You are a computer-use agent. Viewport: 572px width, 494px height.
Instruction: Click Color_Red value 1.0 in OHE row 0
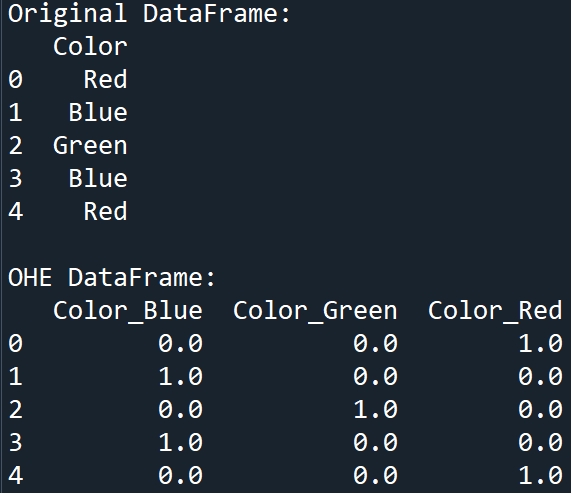(x=540, y=344)
